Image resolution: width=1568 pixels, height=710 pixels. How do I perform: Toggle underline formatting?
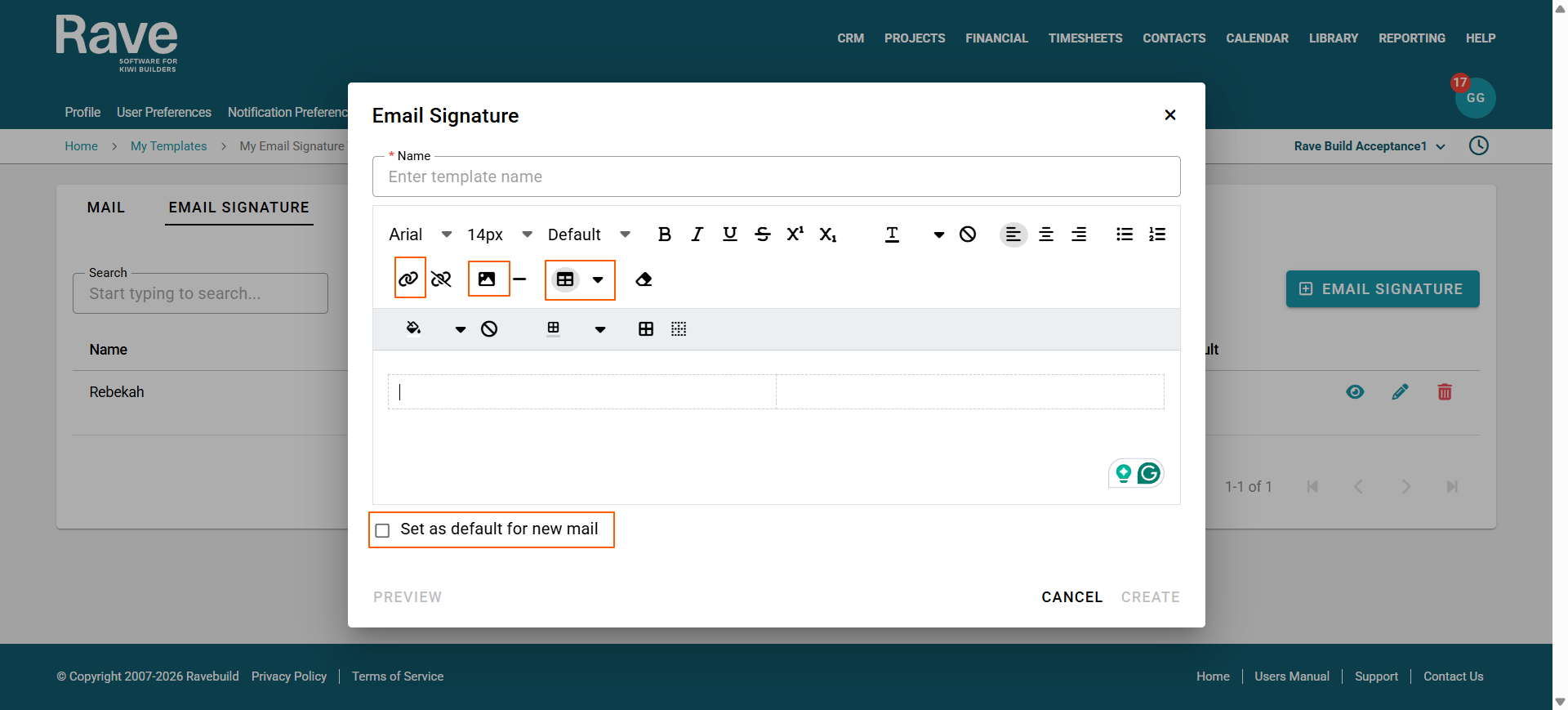coord(730,234)
